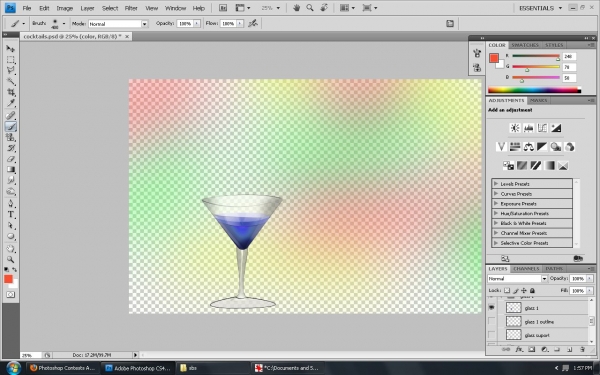Add a Vibrance adjustment

click(501, 147)
